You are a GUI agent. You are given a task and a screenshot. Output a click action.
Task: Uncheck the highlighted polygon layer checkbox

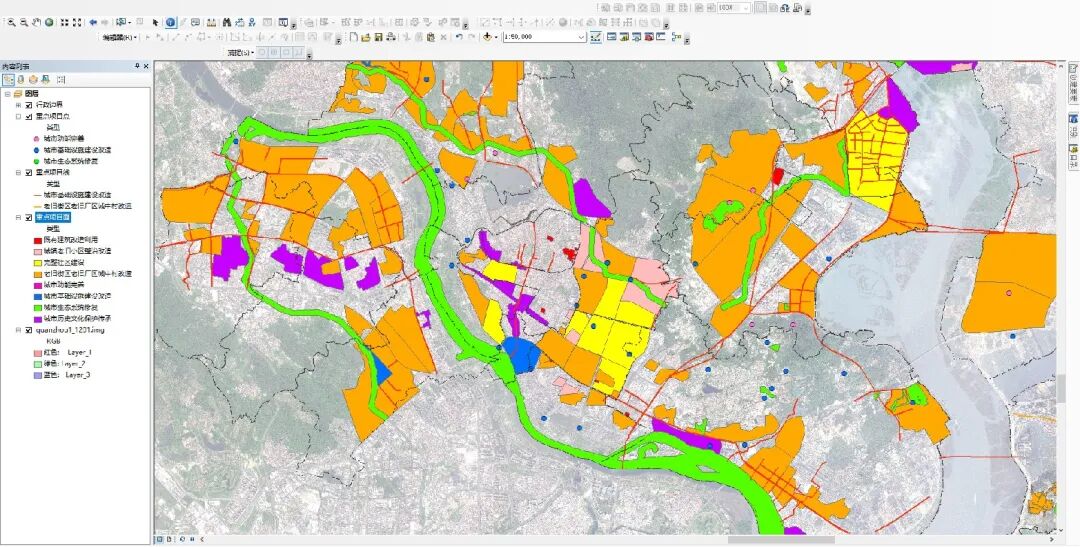click(x=28, y=217)
